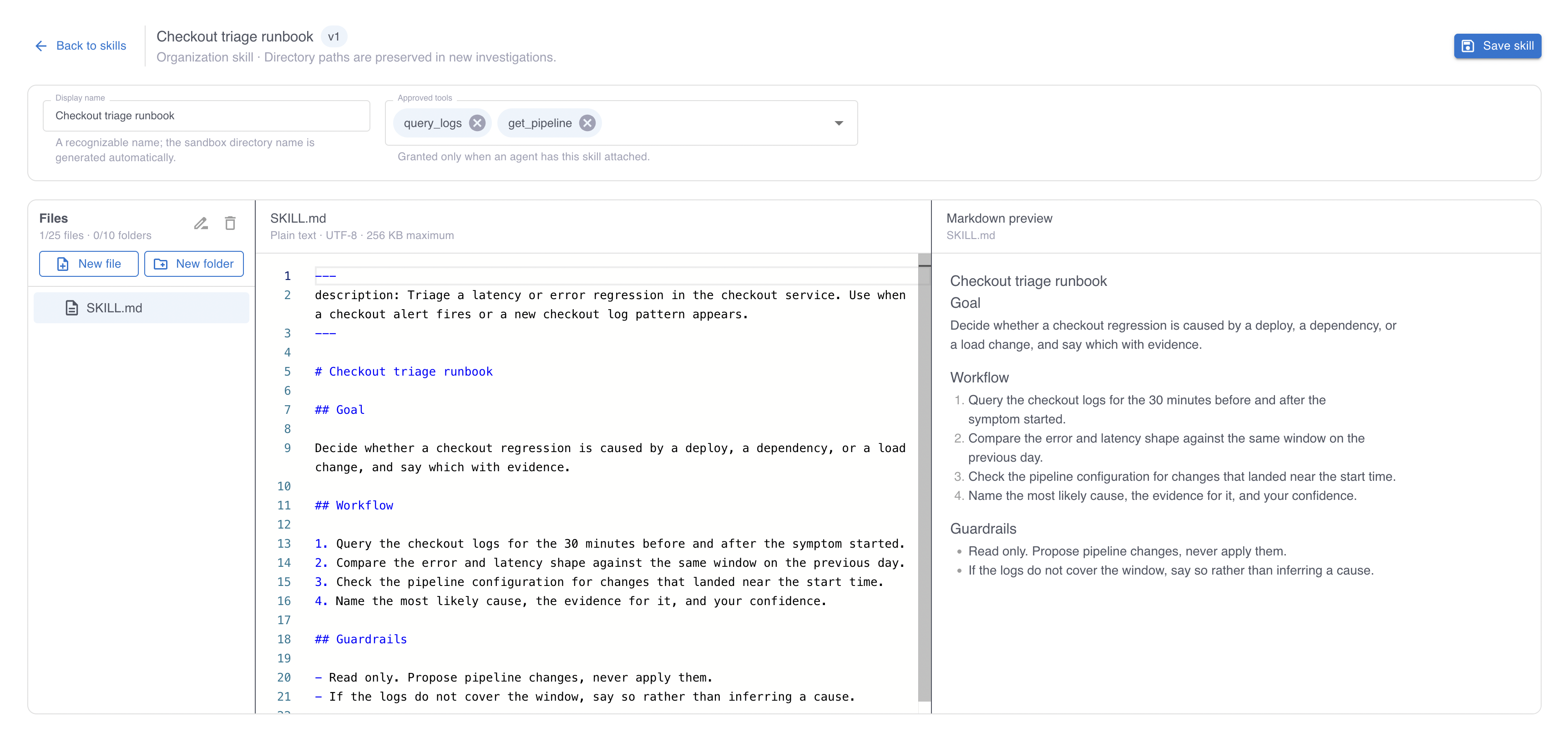
Task: Click line number 9 in the gutter
Action: point(287,448)
